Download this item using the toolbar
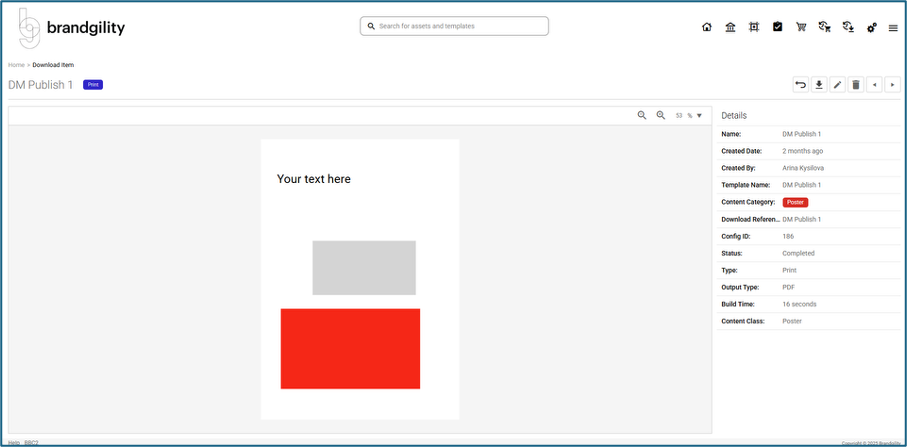The image size is (908, 448). pyautogui.click(x=819, y=85)
